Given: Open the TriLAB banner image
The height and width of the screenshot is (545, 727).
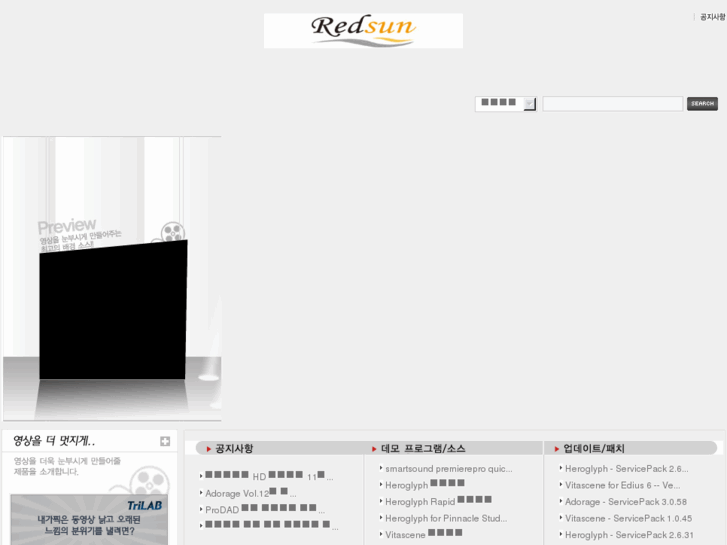Looking at the screenshot, I should pyautogui.click(x=89, y=519).
